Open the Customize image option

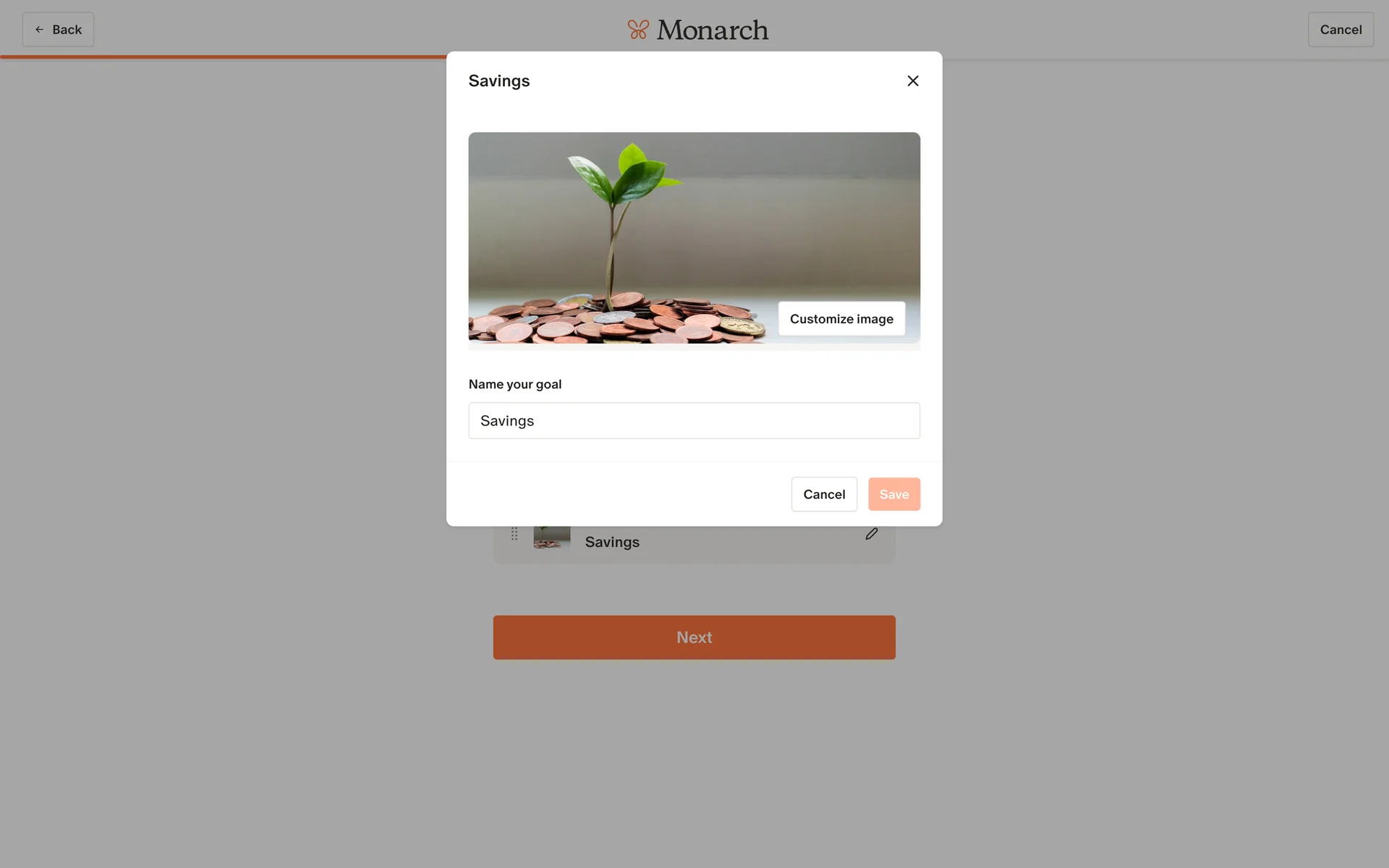(x=841, y=319)
